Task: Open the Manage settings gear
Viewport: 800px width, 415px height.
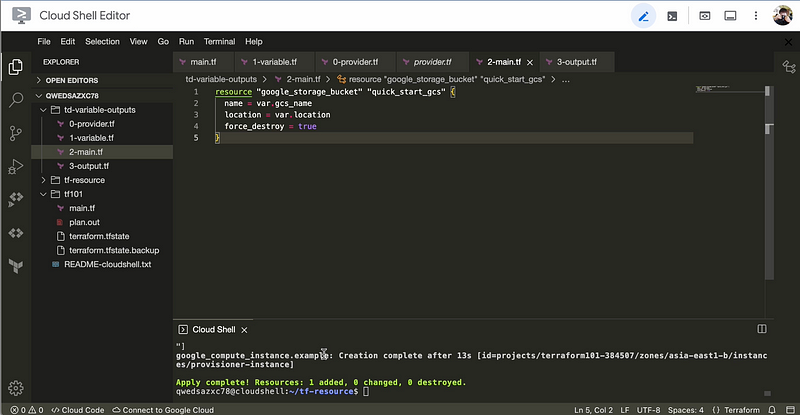Action: tap(16, 388)
